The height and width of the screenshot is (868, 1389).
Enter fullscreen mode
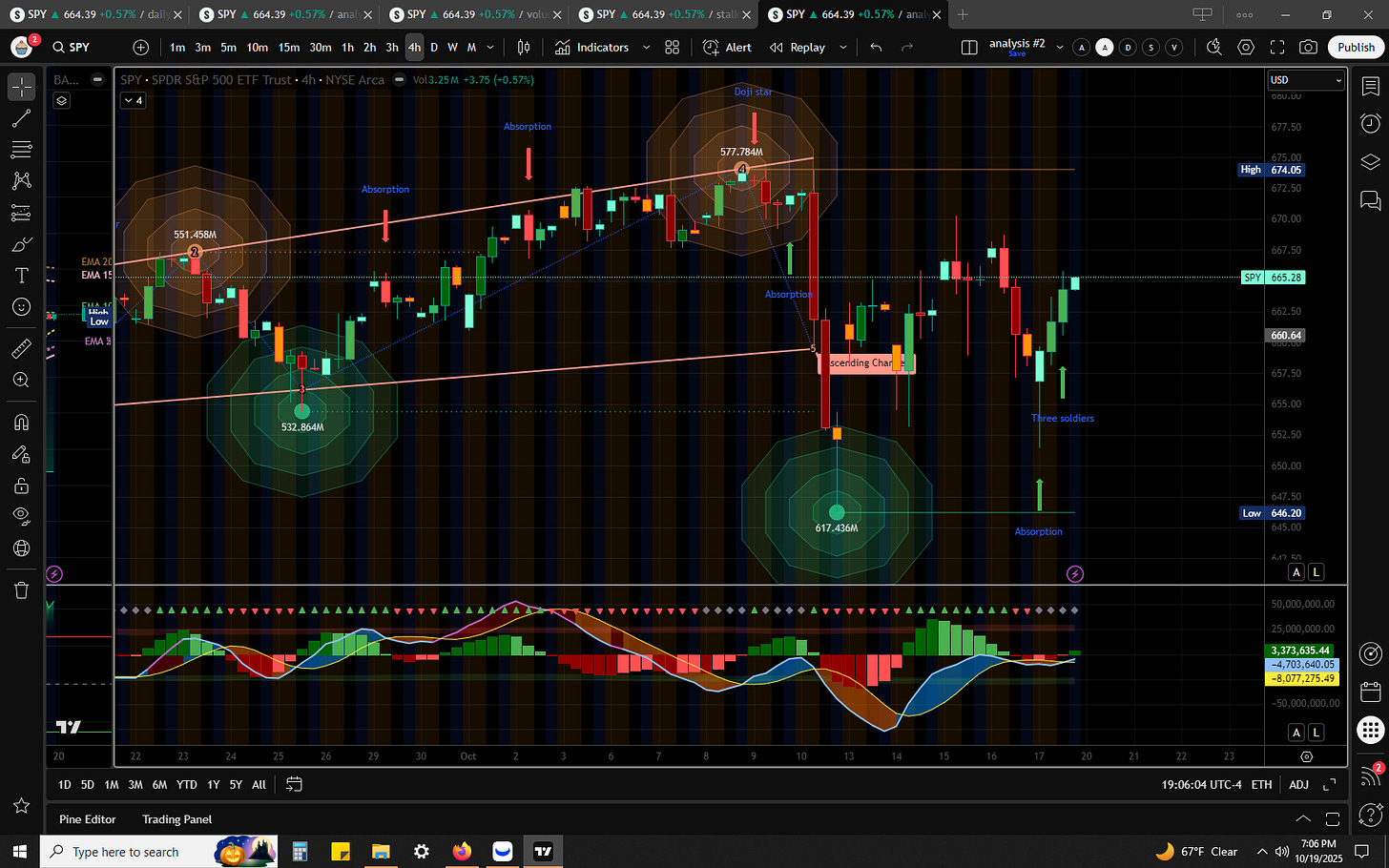(1277, 47)
